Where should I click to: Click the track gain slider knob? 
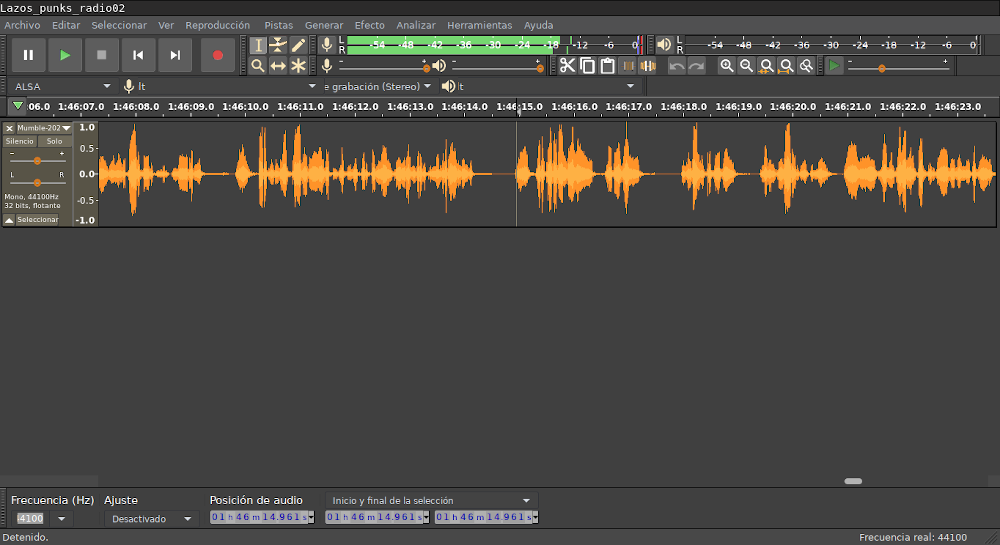tap(37, 160)
